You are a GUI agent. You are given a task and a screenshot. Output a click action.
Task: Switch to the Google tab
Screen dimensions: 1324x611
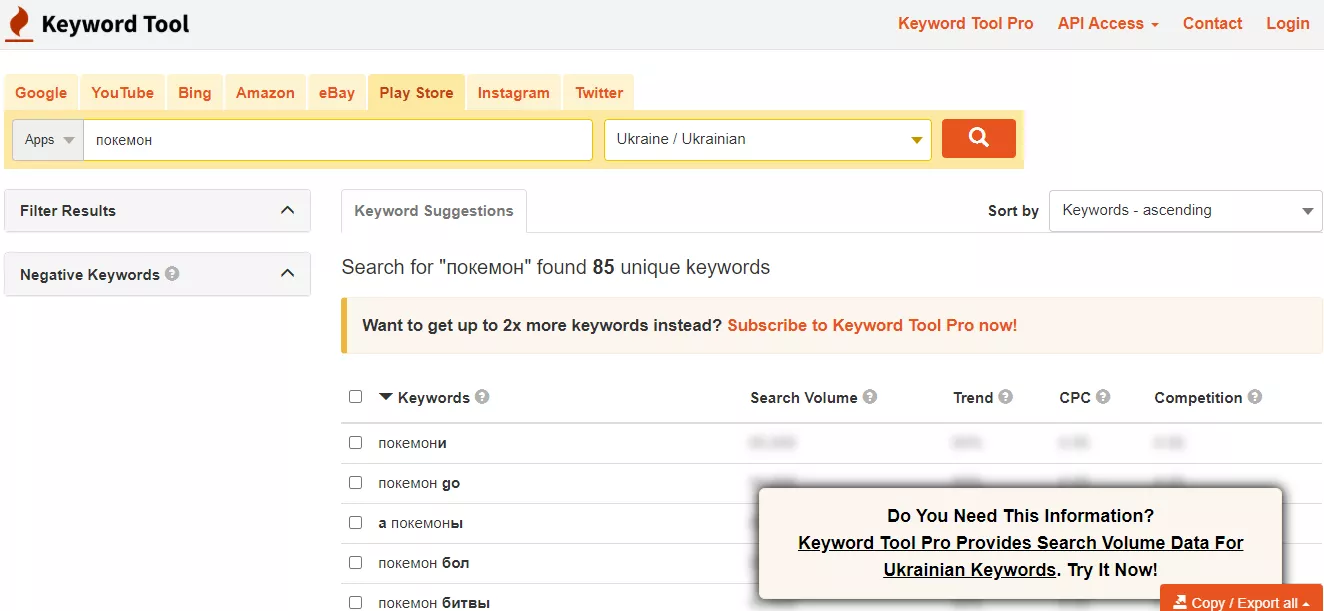coord(41,93)
